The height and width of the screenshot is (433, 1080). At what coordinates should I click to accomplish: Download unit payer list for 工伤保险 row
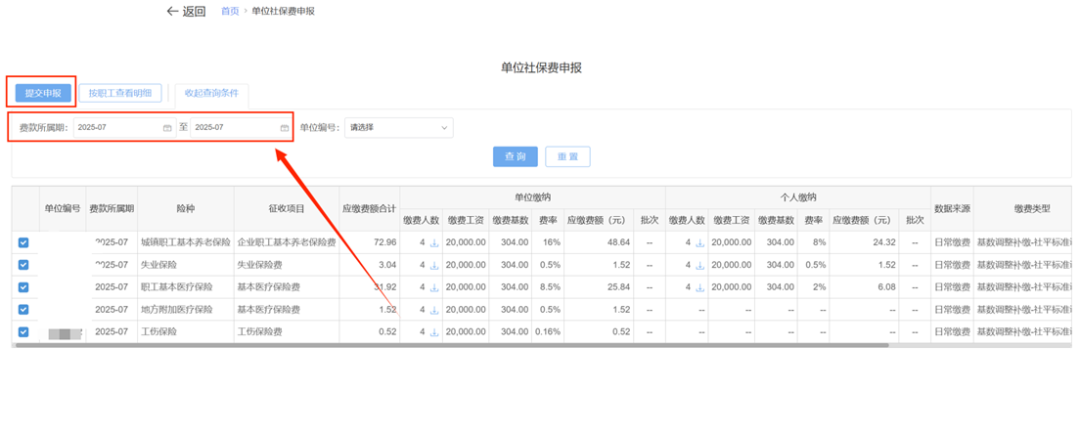[434, 332]
